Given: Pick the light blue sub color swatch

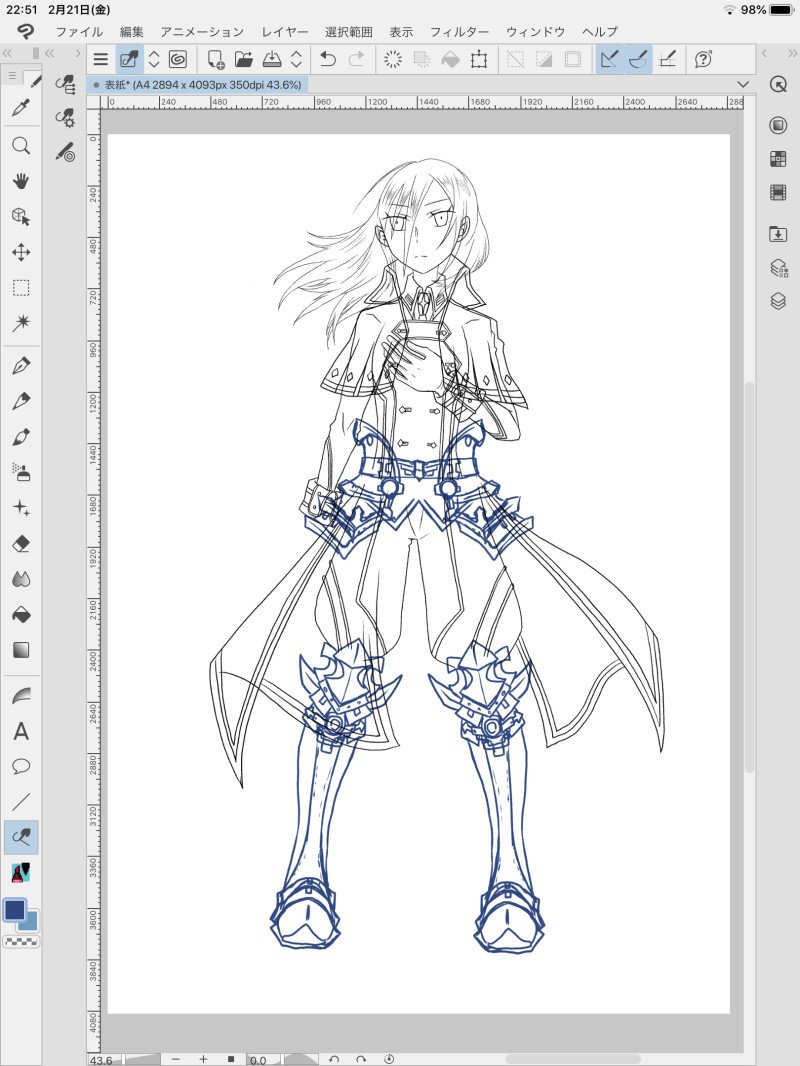Looking at the screenshot, I should point(31,923).
